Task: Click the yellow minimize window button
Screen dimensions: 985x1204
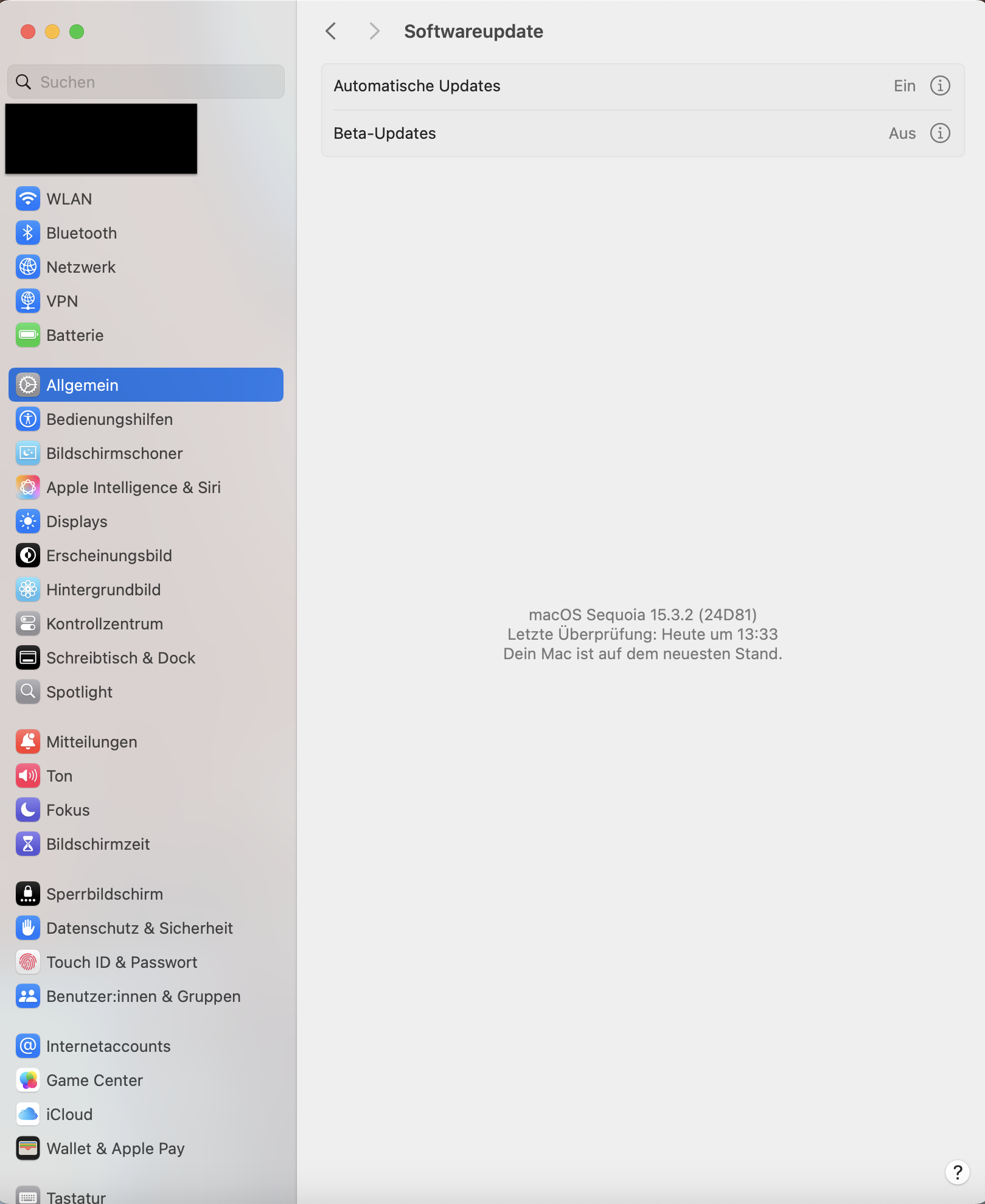Action: (52, 32)
